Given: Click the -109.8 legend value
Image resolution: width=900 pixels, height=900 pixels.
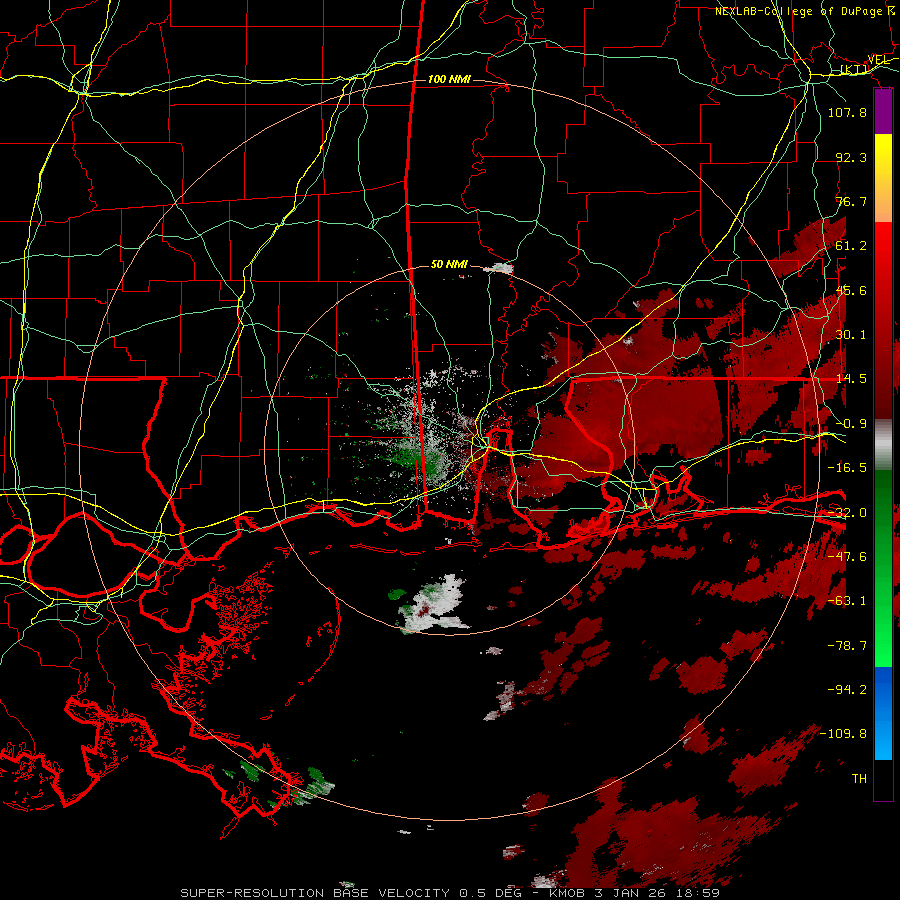Looking at the screenshot, I should (843, 734).
